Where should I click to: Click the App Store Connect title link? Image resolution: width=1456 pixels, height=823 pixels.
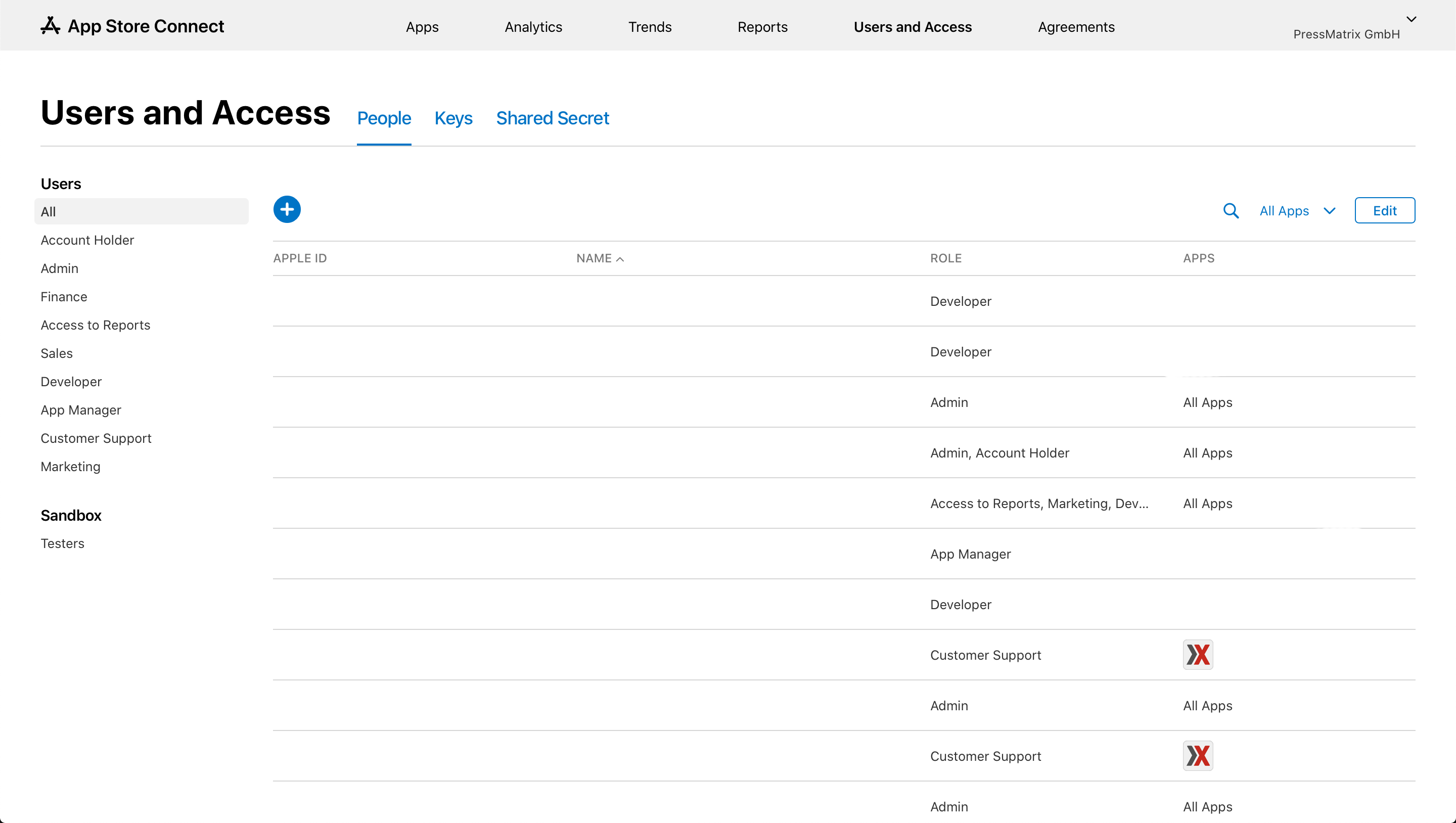tap(146, 26)
